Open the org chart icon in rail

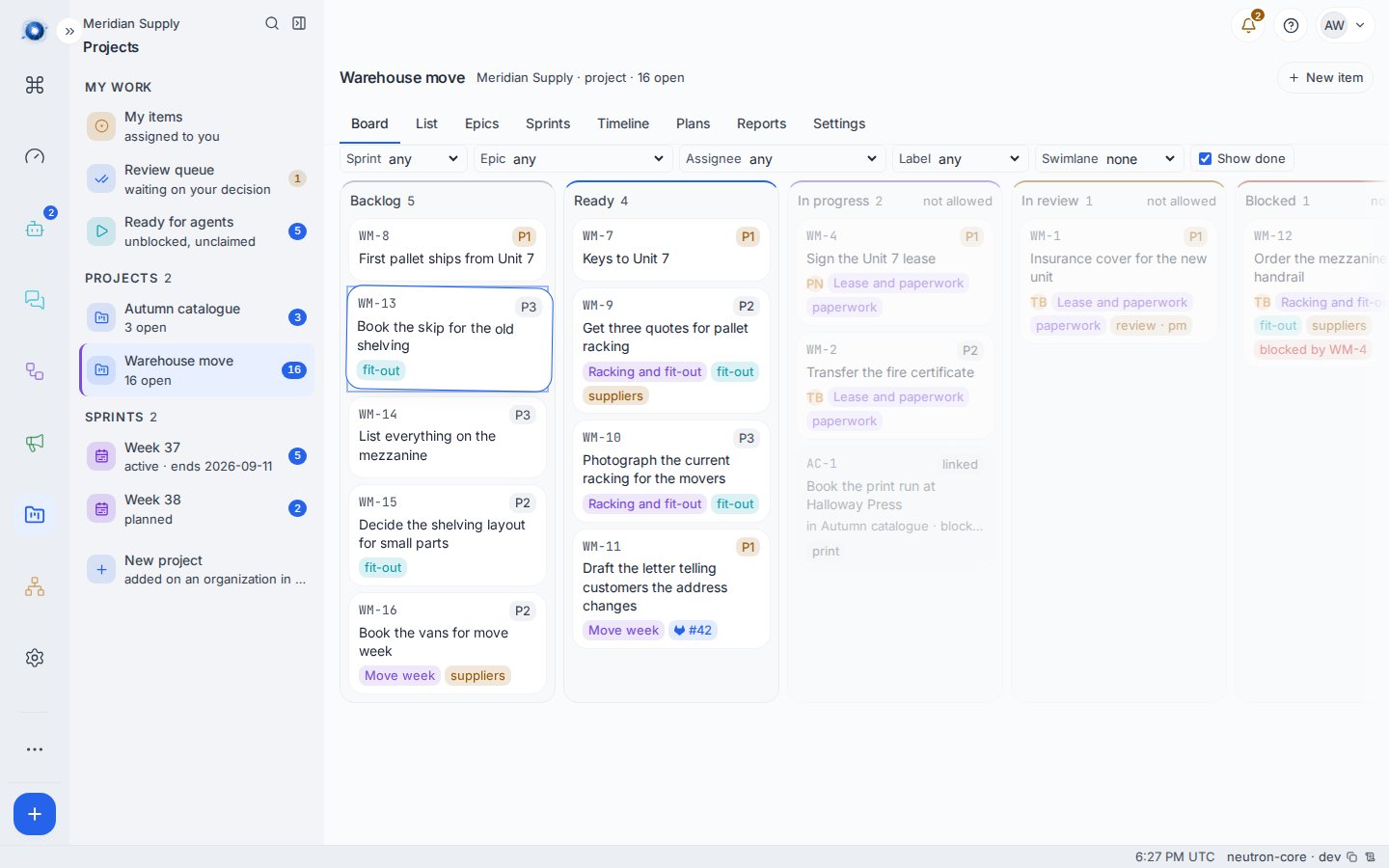pos(35,586)
